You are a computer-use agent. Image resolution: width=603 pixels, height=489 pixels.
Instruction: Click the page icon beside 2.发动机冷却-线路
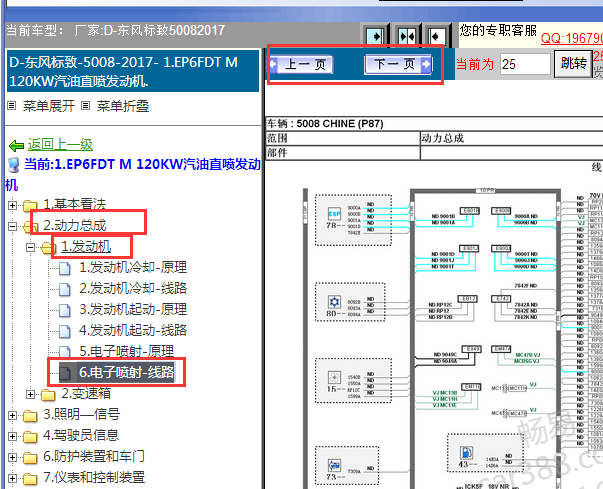coord(65,289)
